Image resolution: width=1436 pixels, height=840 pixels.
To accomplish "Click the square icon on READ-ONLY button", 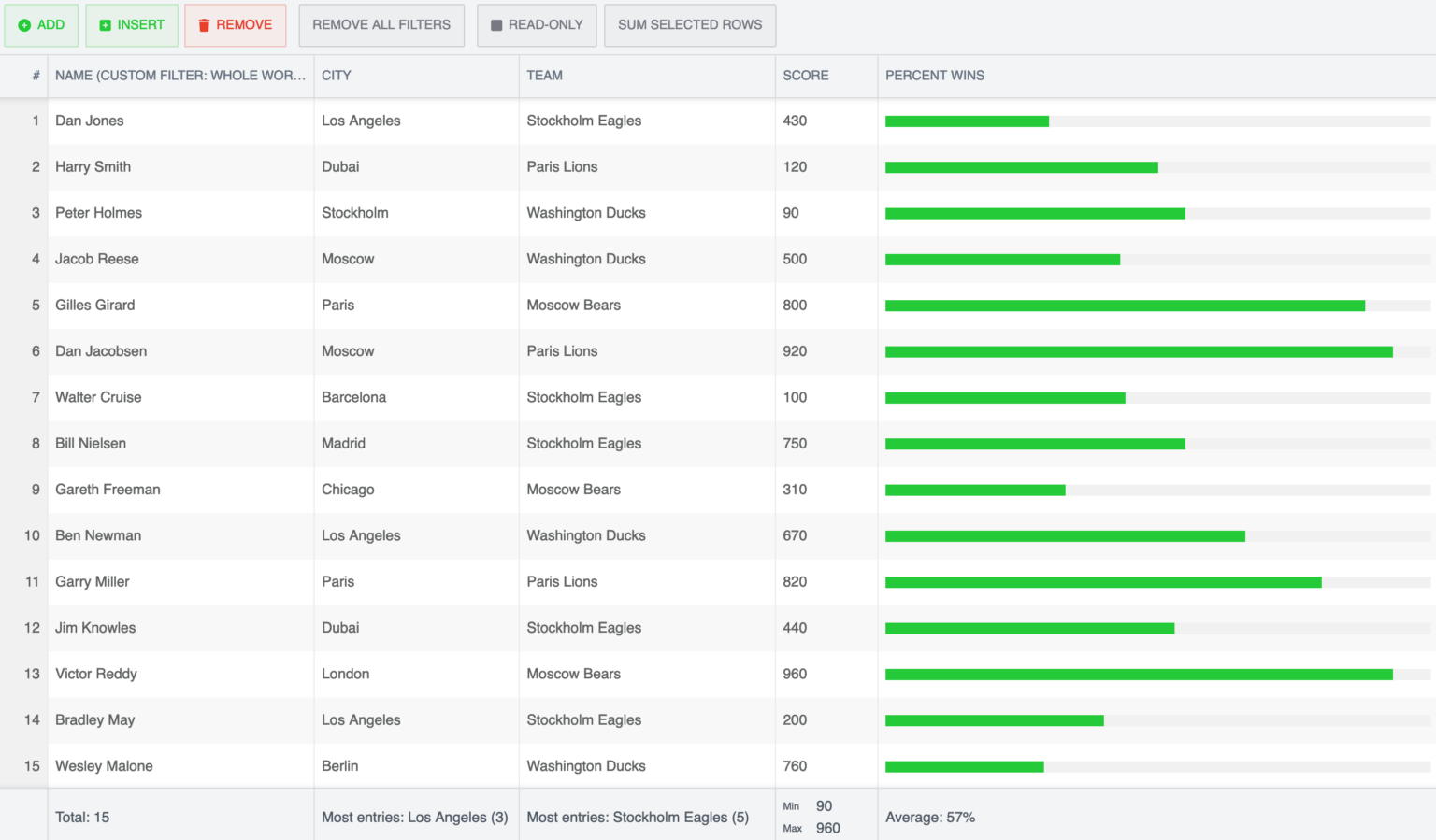I will [x=496, y=25].
